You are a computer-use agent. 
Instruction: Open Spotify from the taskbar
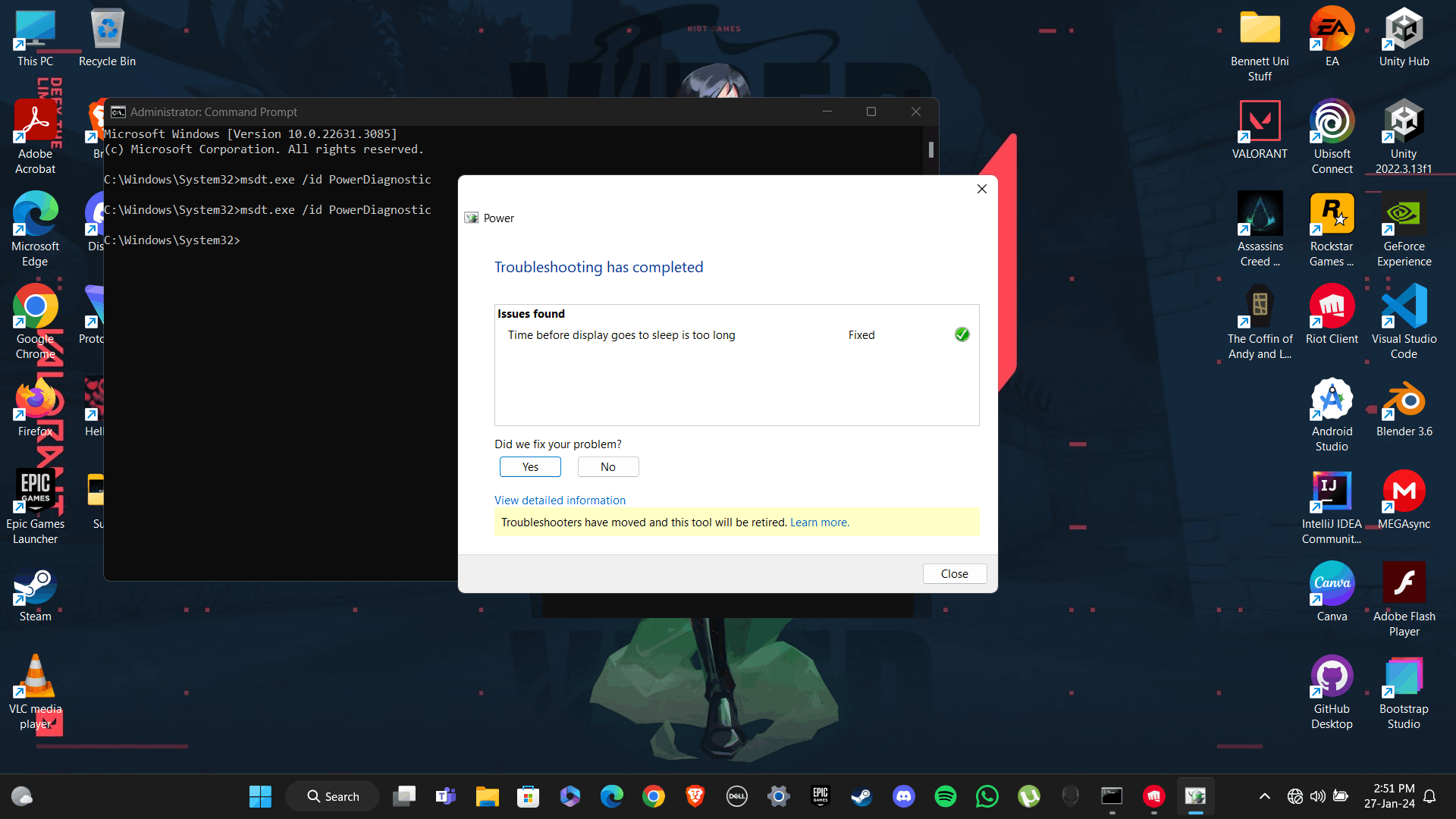click(x=946, y=796)
